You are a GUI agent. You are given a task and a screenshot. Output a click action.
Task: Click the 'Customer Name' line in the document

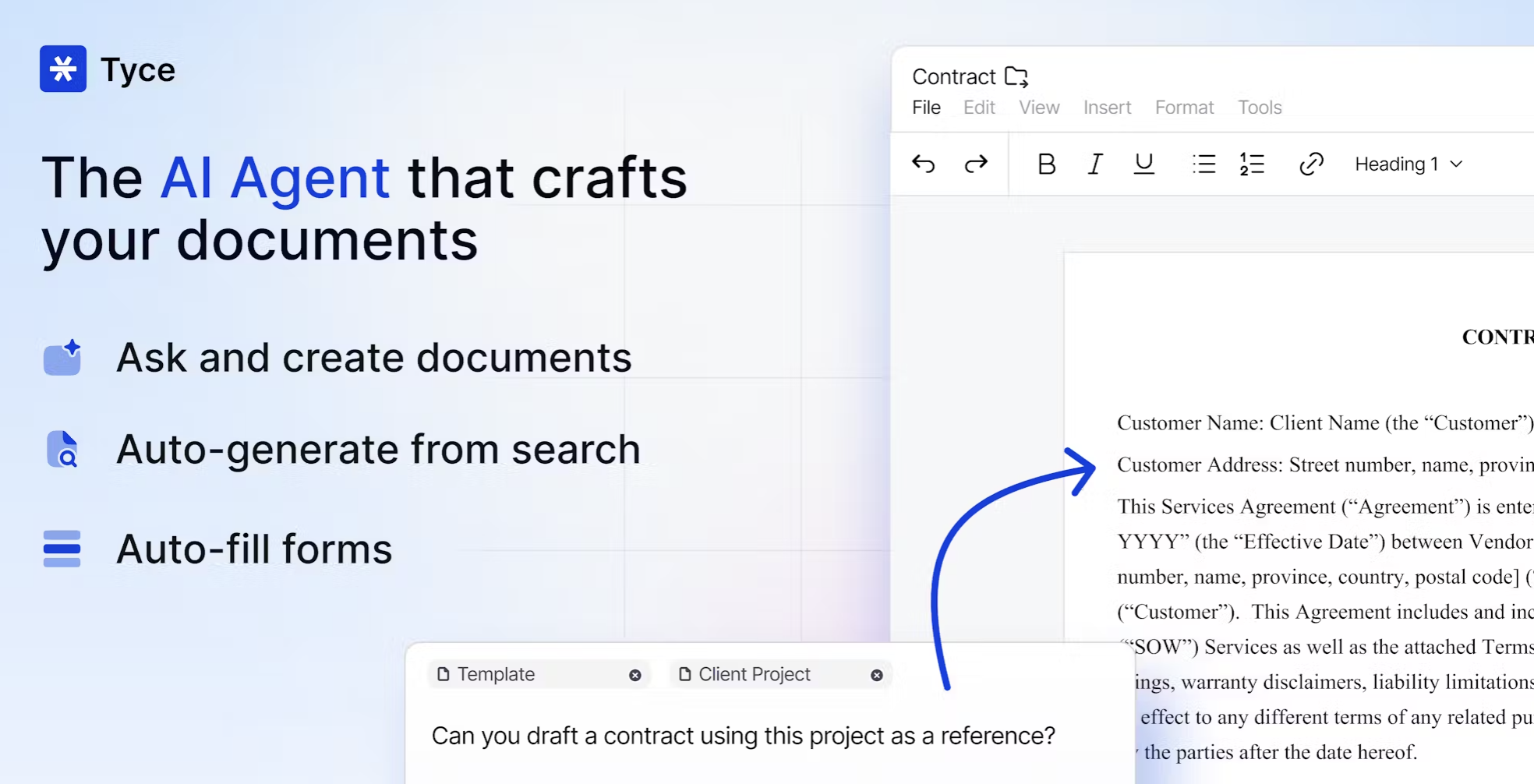click(x=1325, y=423)
